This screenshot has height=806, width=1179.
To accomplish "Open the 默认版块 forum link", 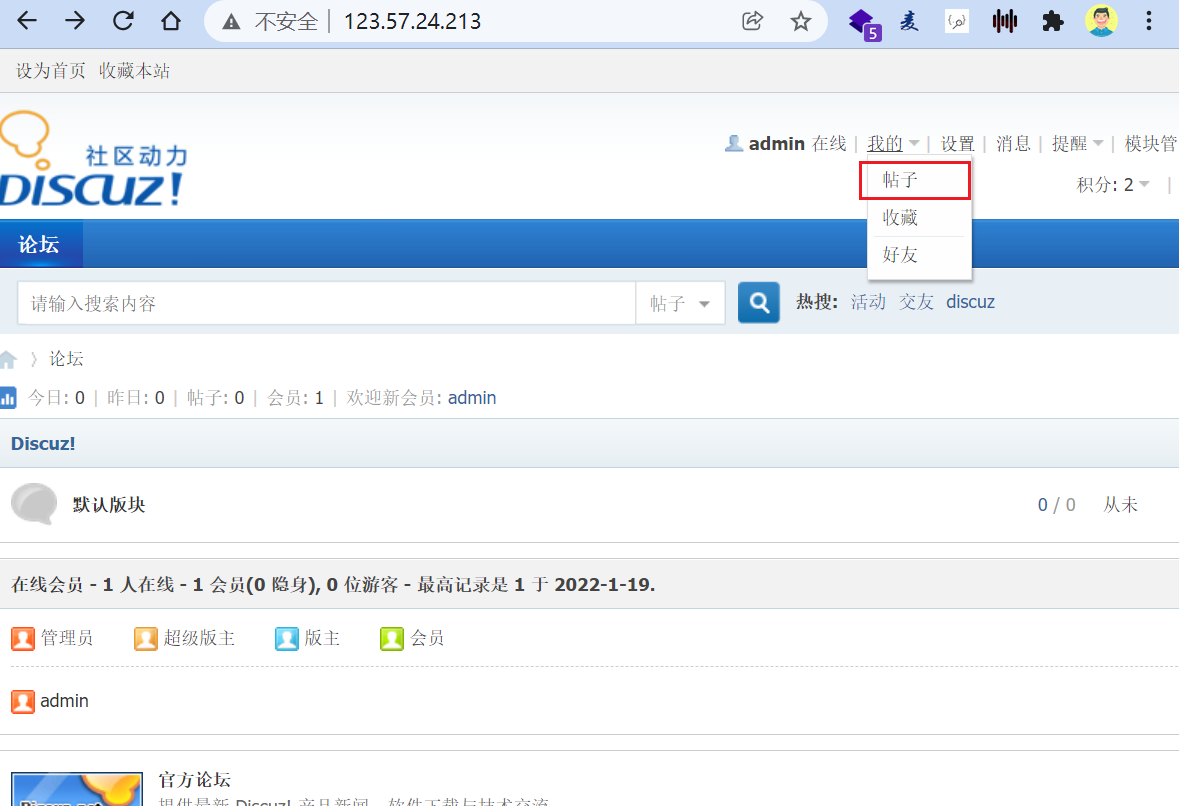I will point(109,505).
